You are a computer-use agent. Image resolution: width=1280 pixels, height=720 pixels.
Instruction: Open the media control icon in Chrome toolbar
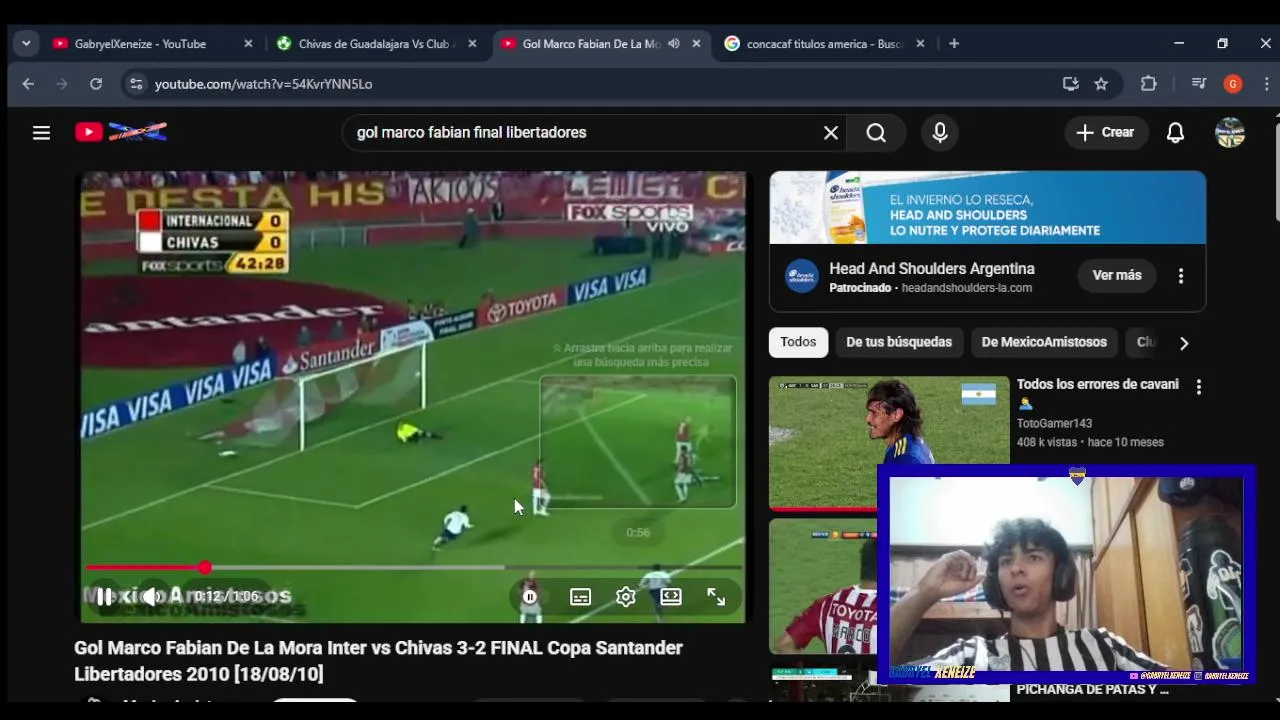tap(1199, 84)
